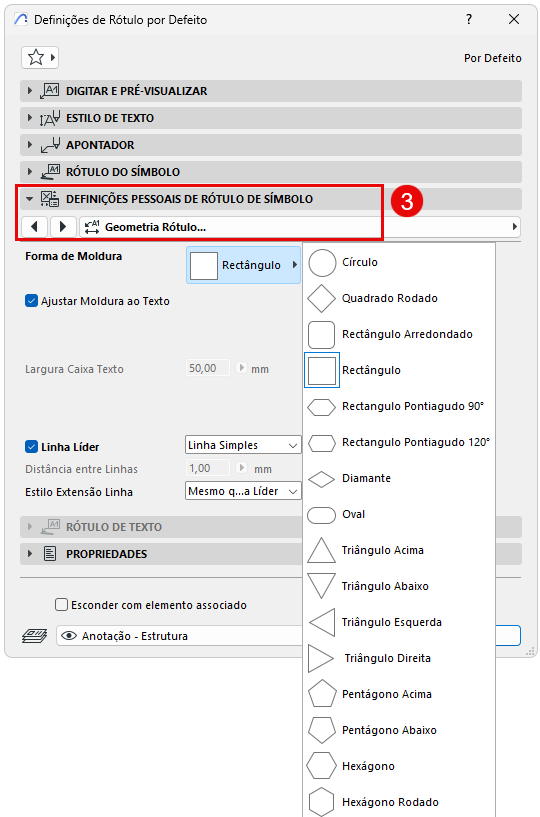This screenshot has height=817, width=540.
Task: Pick the Hexágono shape icon
Action: 322,766
